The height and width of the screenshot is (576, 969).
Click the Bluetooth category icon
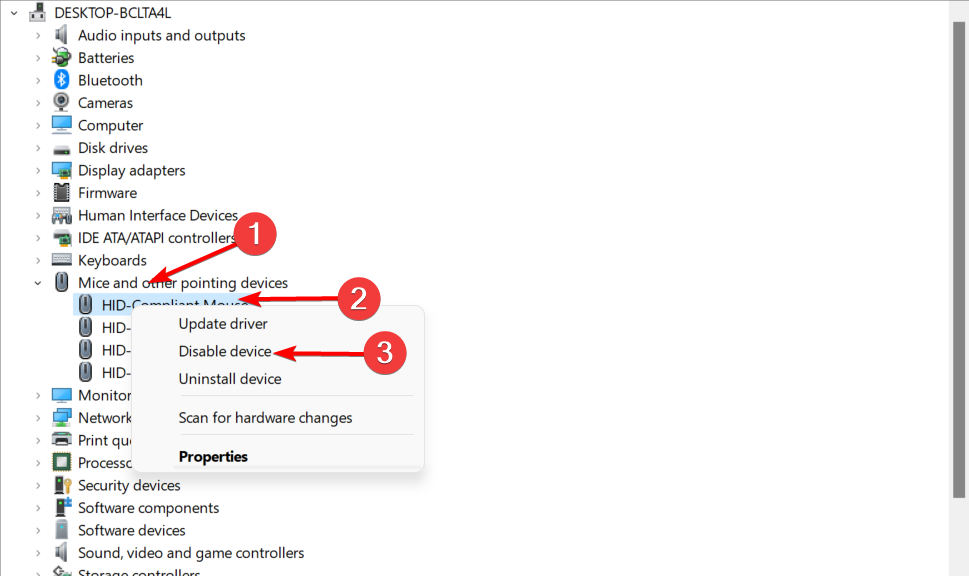click(x=61, y=80)
